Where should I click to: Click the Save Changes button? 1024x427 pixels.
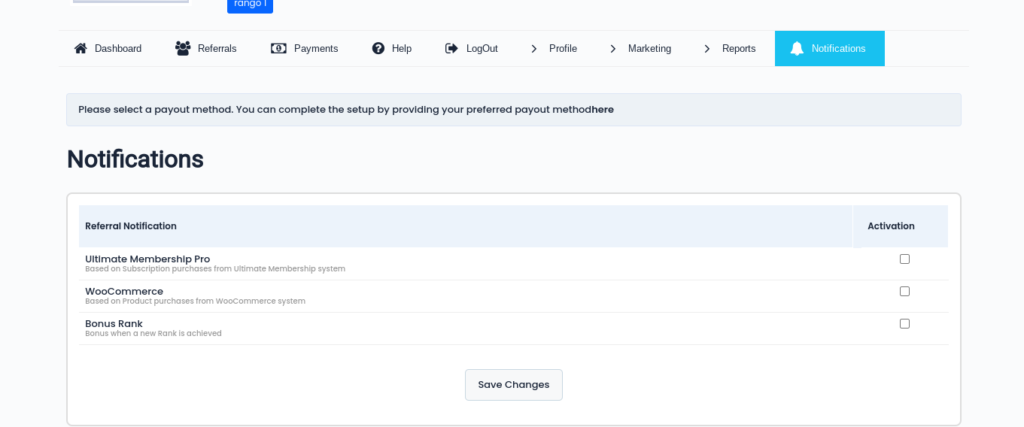[514, 385]
